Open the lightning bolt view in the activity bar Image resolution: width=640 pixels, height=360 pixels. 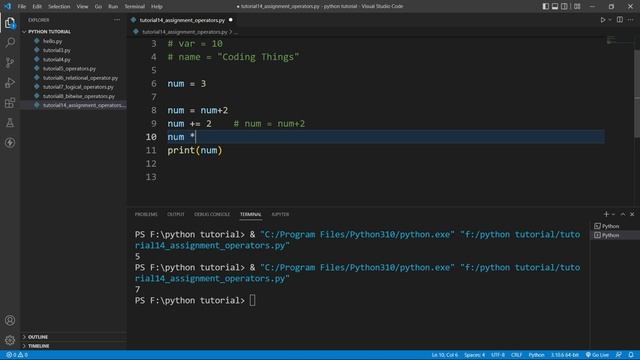[10, 142]
